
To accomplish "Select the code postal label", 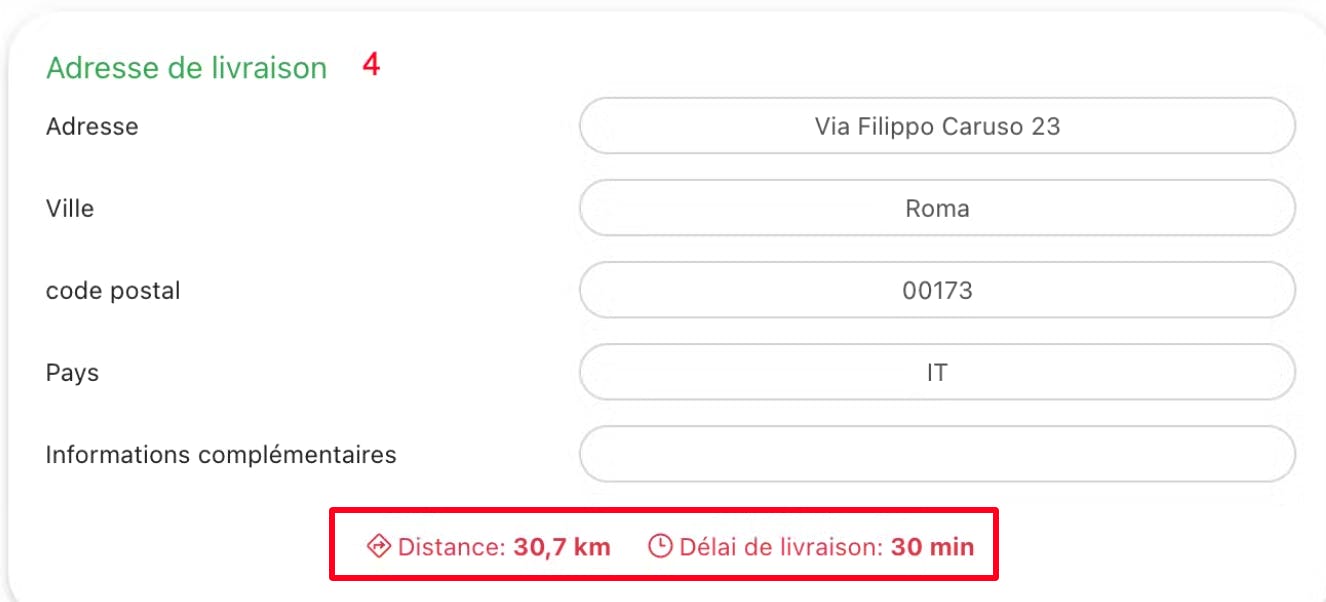I will 113,291.
